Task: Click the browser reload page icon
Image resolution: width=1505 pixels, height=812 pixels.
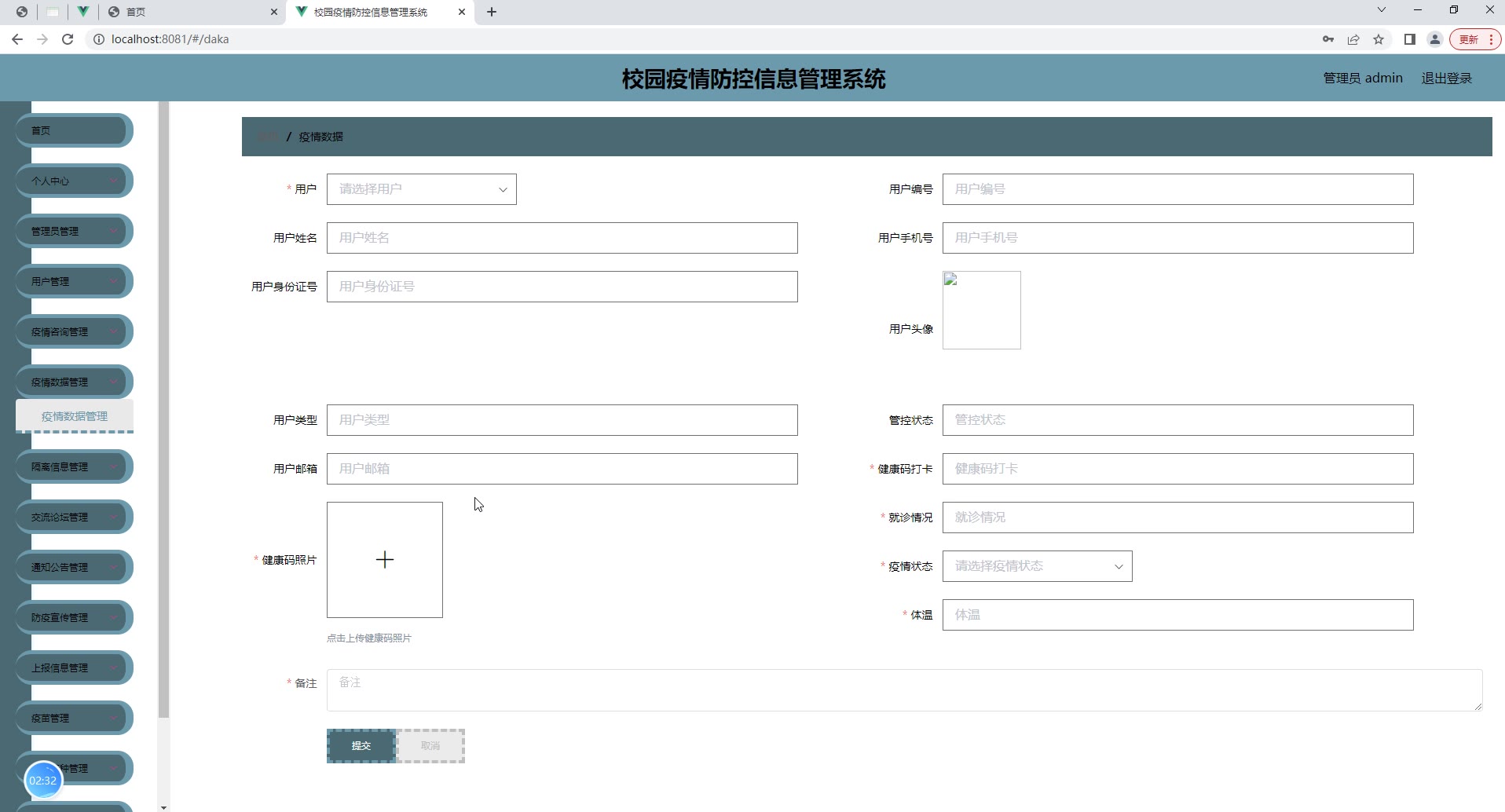Action: tap(68, 39)
